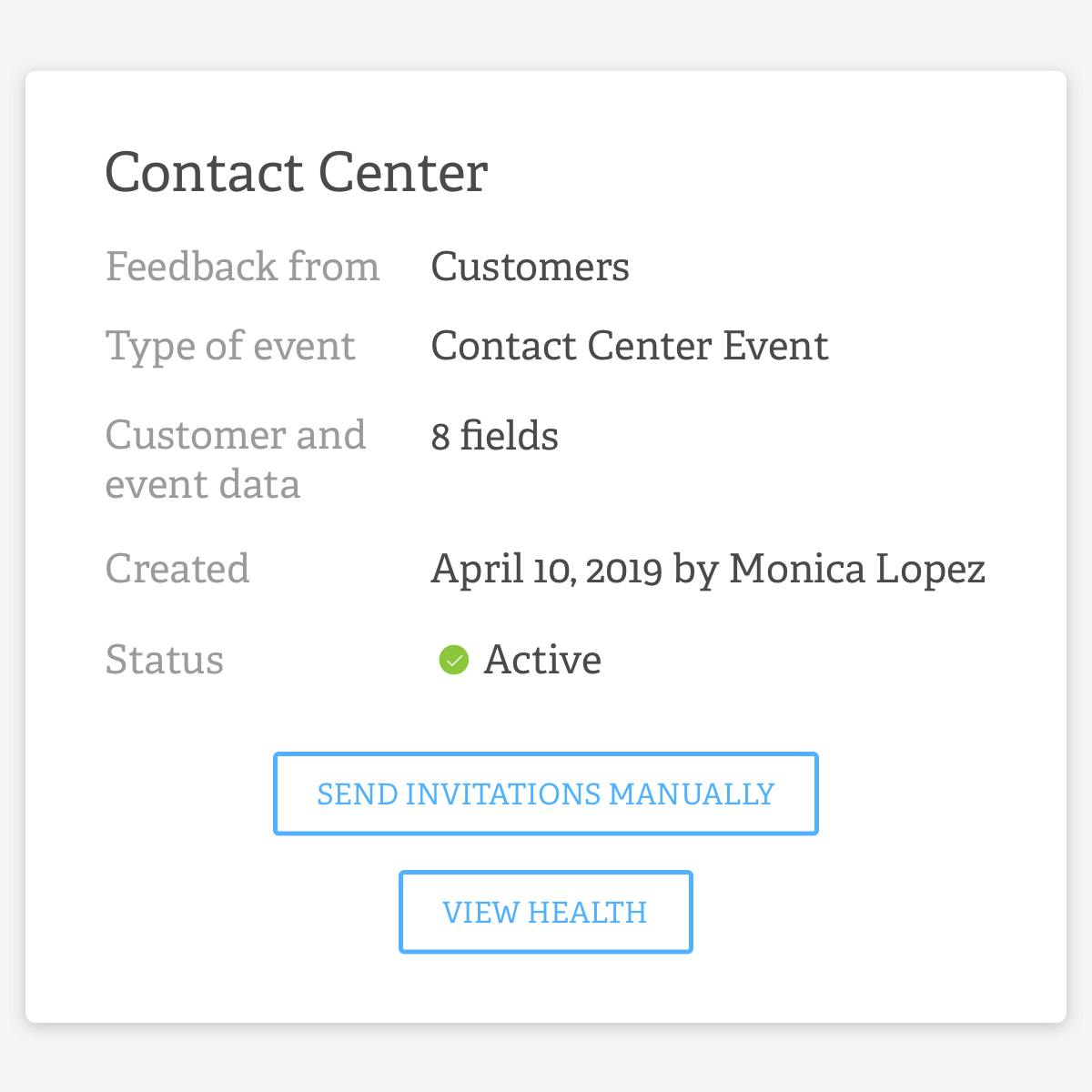The height and width of the screenshot is (1092, 1092).
Task: Click the Send Invitations Manually button
Action: [546, 794]
